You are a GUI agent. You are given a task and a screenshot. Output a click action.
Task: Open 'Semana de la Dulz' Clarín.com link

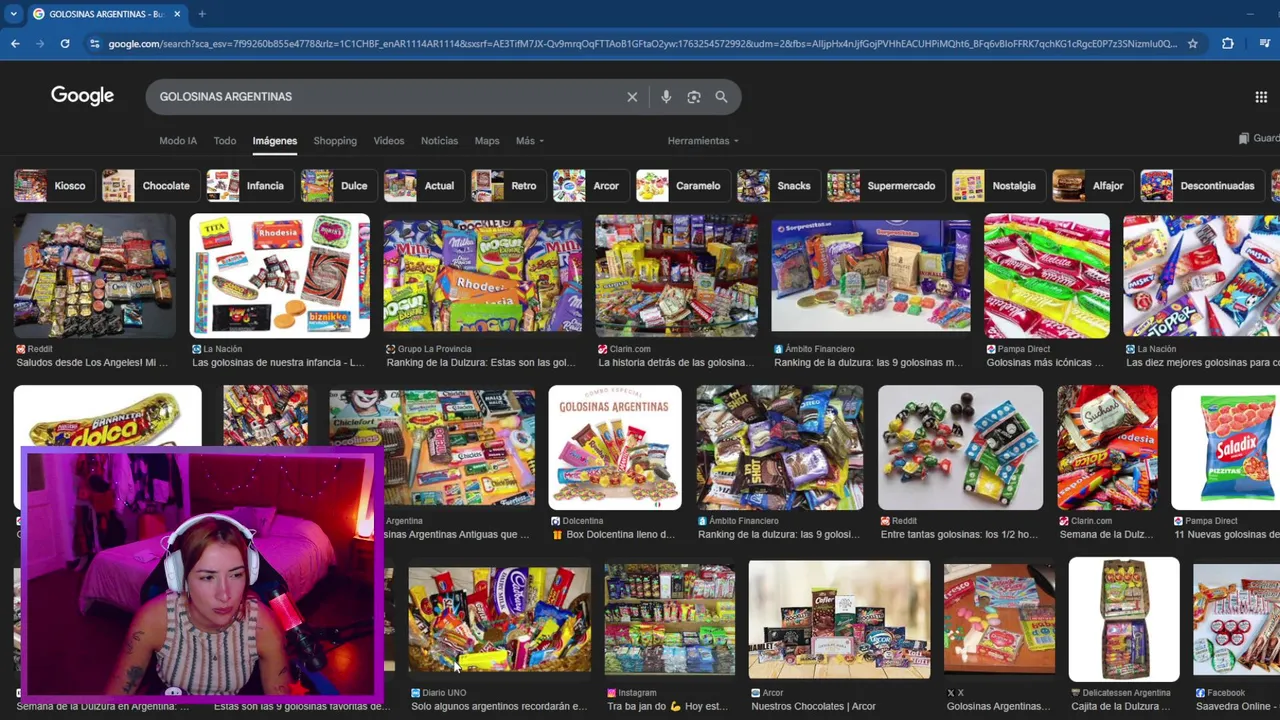[1108, 535]
